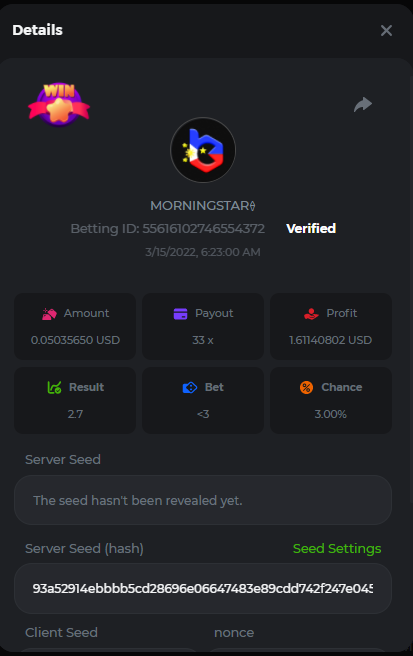Click the Profit 1.61140802 USD value
Image resolution: width=413 pixels, height=656 pixels.
point(331,340)
